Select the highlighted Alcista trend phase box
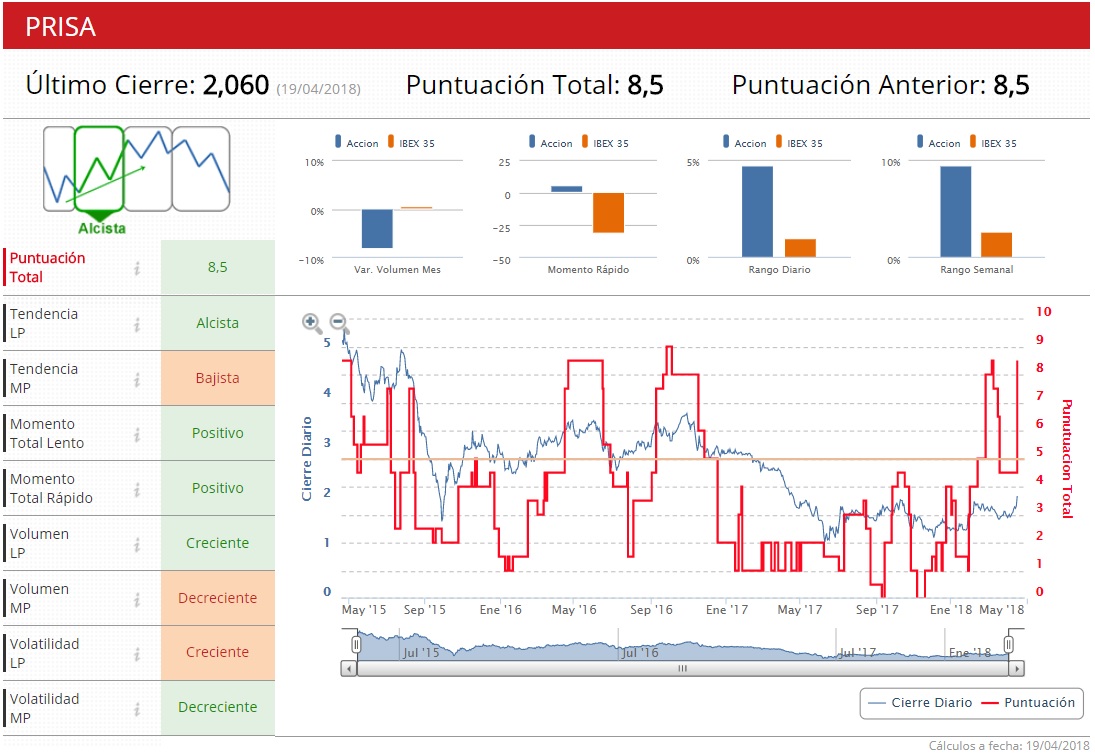Screen dimensions: 1095x755 pyautogui.click(x=99, y=169)
